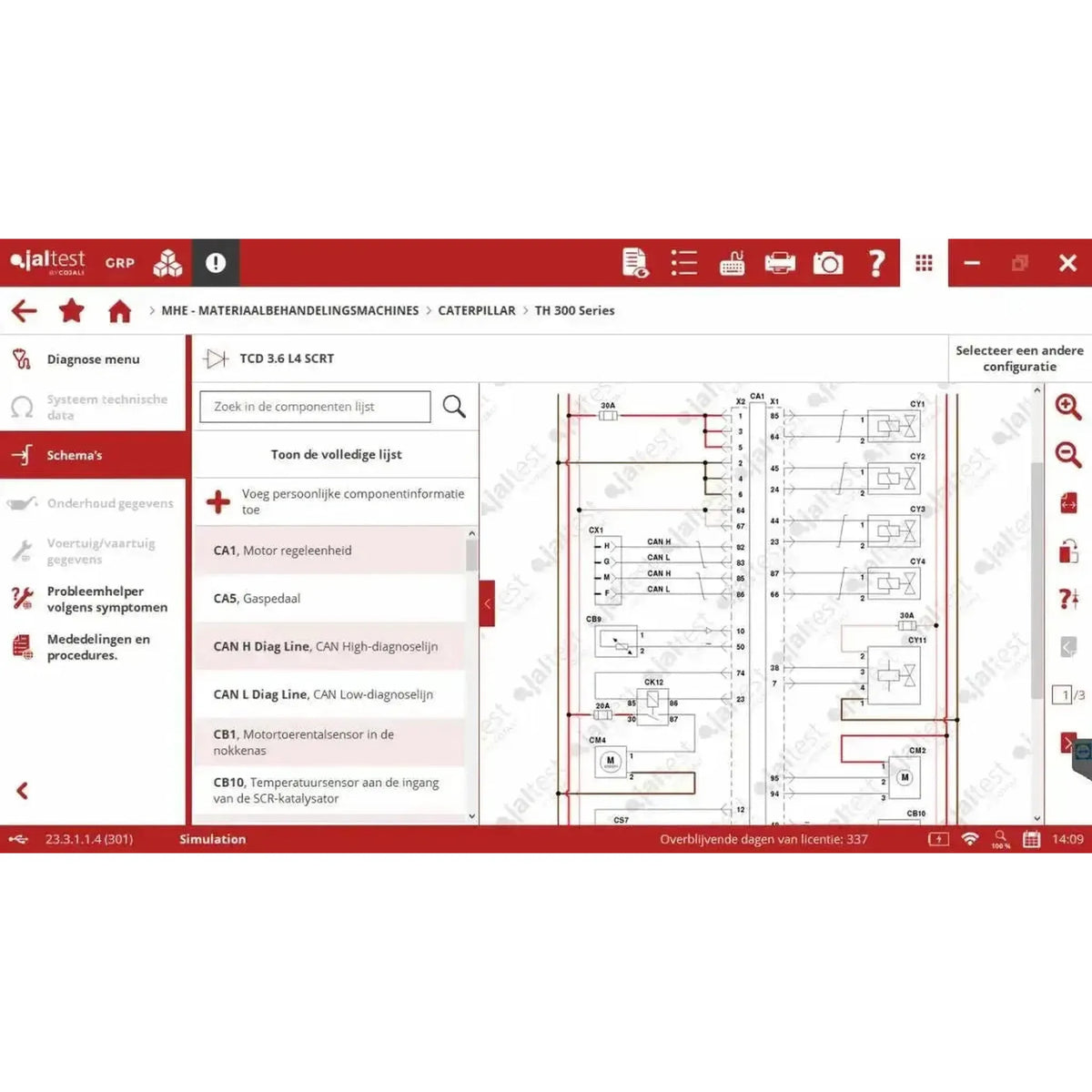Collapse the left sidebar with chevron
This screenshot has height=1092, width=1092.
23,791
